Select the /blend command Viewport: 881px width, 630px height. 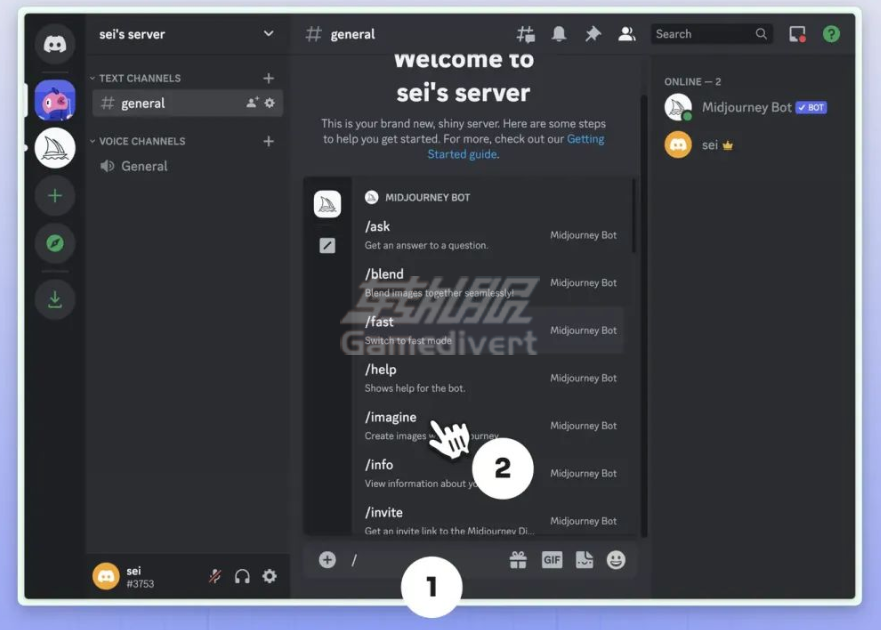[x=385, y=274]
